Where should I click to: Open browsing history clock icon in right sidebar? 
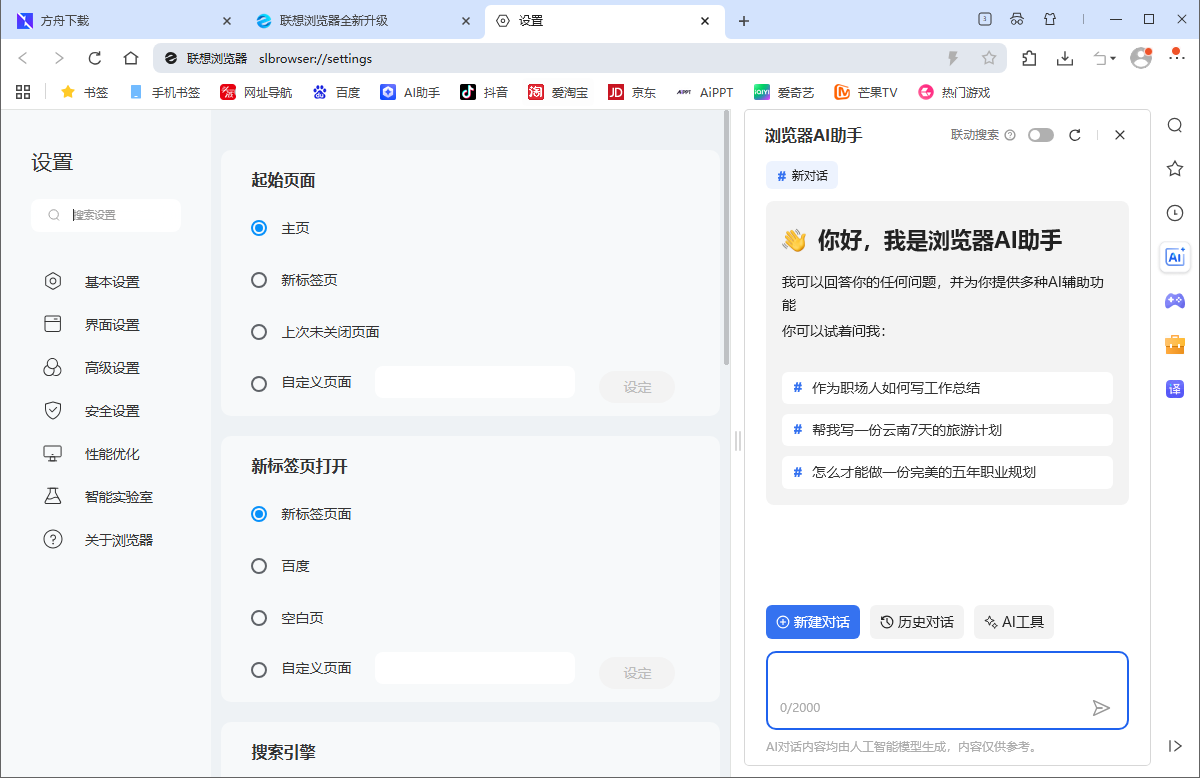[x=1174, y=213]
